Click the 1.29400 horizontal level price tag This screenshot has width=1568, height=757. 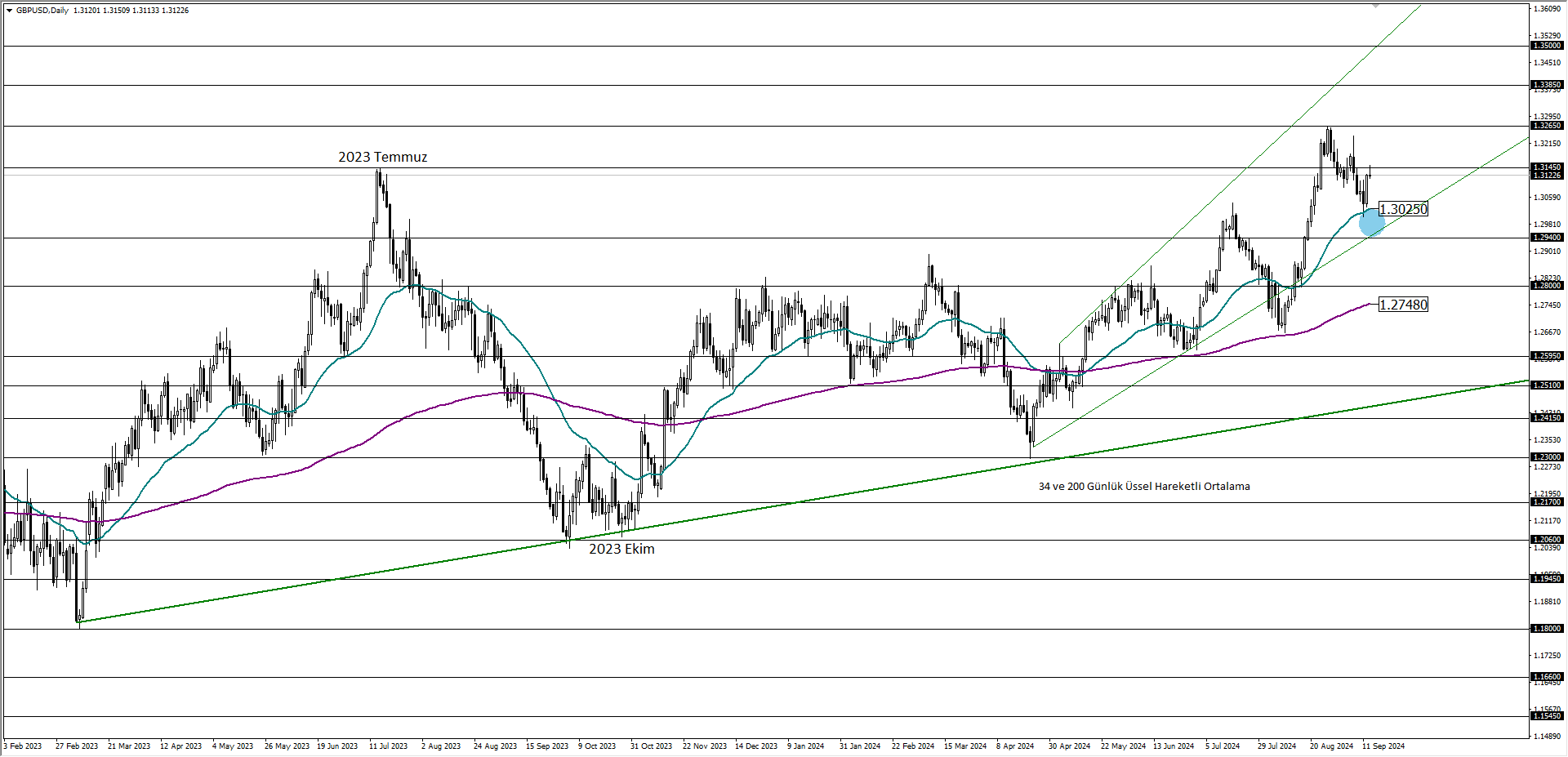point(1547,238)
